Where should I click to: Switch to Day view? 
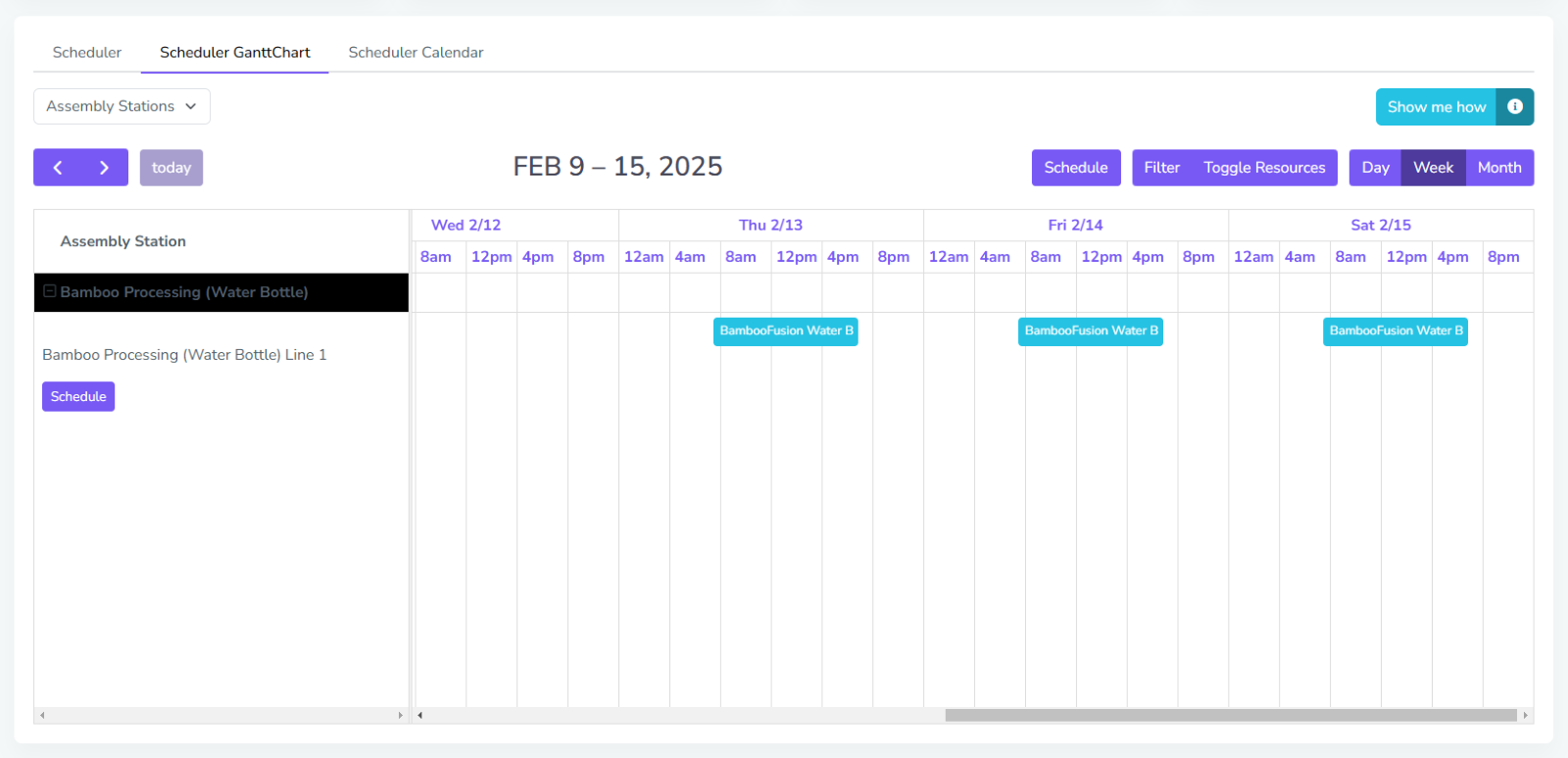1375,168
